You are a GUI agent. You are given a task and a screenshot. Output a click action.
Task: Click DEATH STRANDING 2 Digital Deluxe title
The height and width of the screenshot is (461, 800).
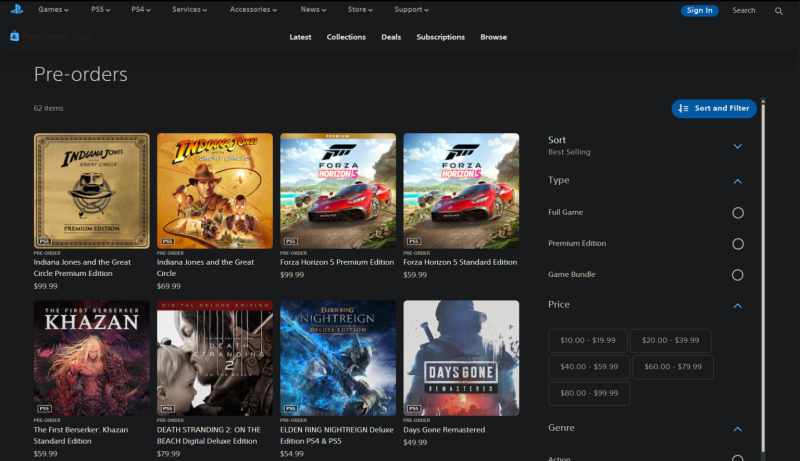pos(209,436)
